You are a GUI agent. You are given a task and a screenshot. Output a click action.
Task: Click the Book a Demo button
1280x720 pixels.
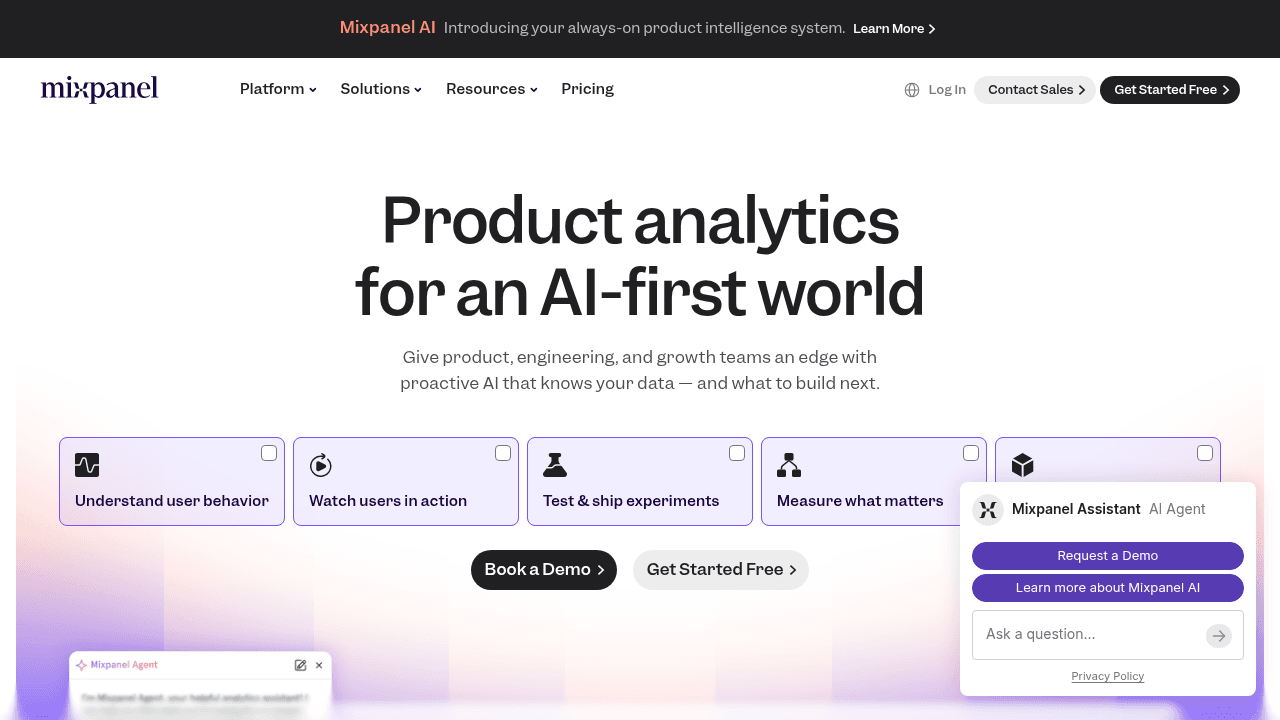click(544, 570)
